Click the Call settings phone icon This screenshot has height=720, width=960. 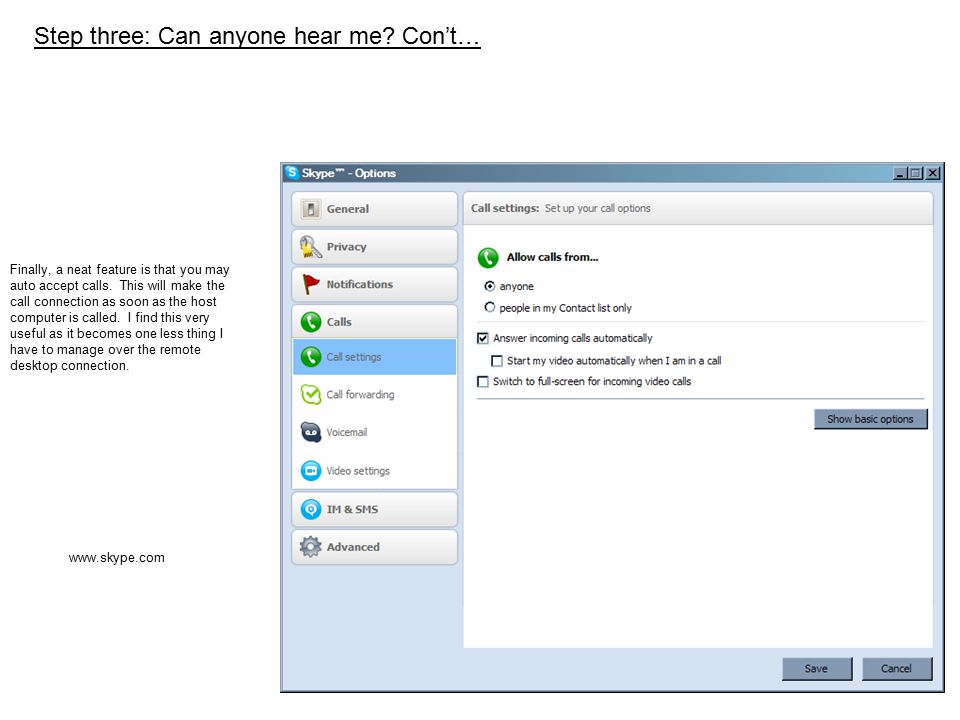(x=311, y=356)
